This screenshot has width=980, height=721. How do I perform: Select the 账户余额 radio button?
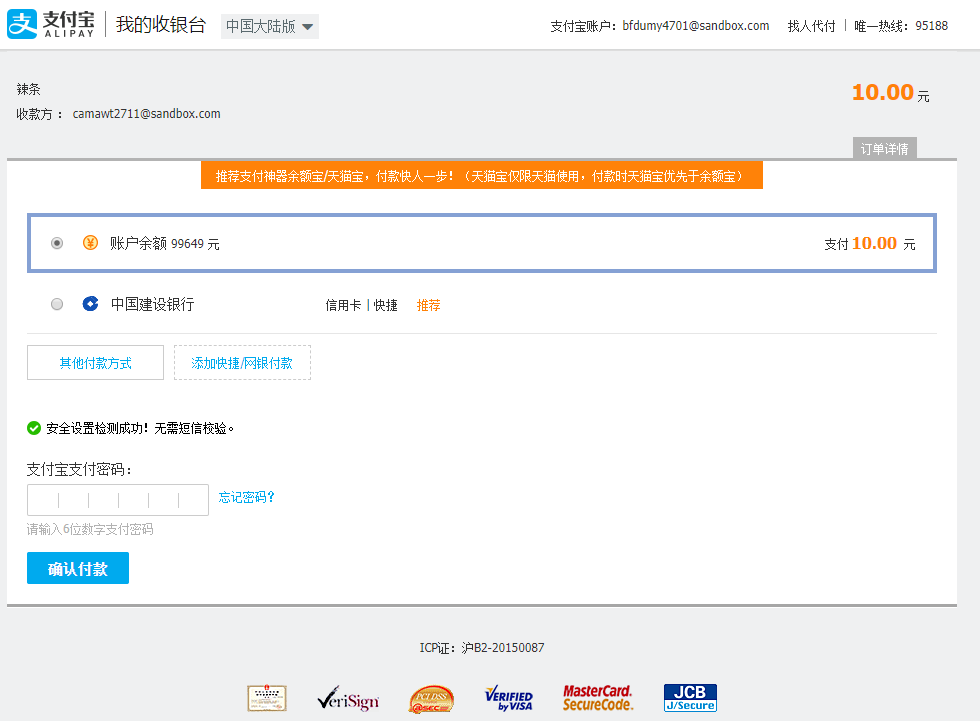[57, 243]
